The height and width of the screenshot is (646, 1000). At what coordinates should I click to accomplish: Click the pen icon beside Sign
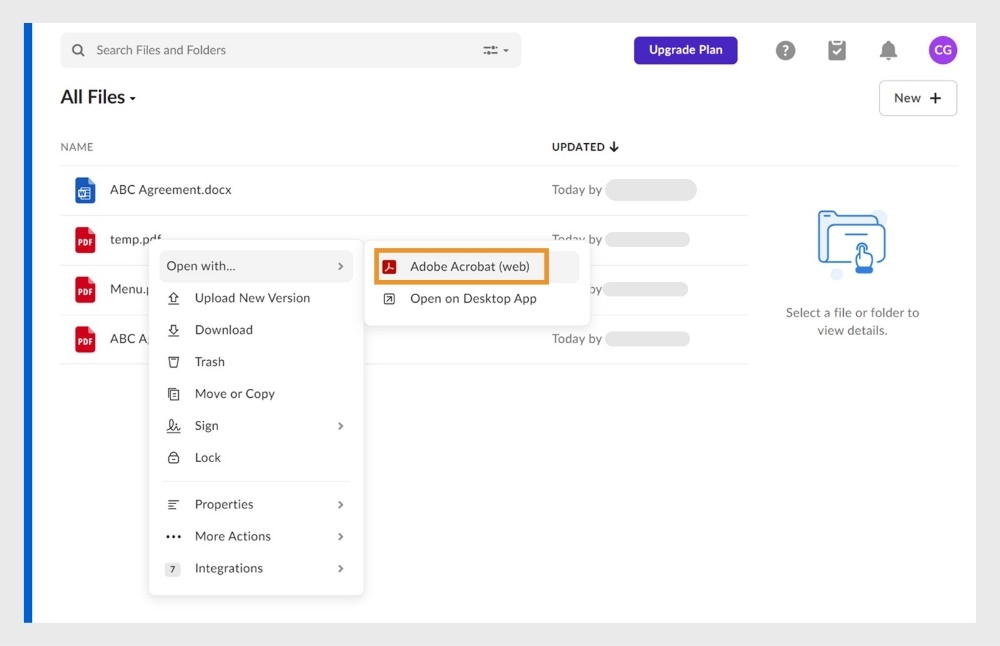175,425
